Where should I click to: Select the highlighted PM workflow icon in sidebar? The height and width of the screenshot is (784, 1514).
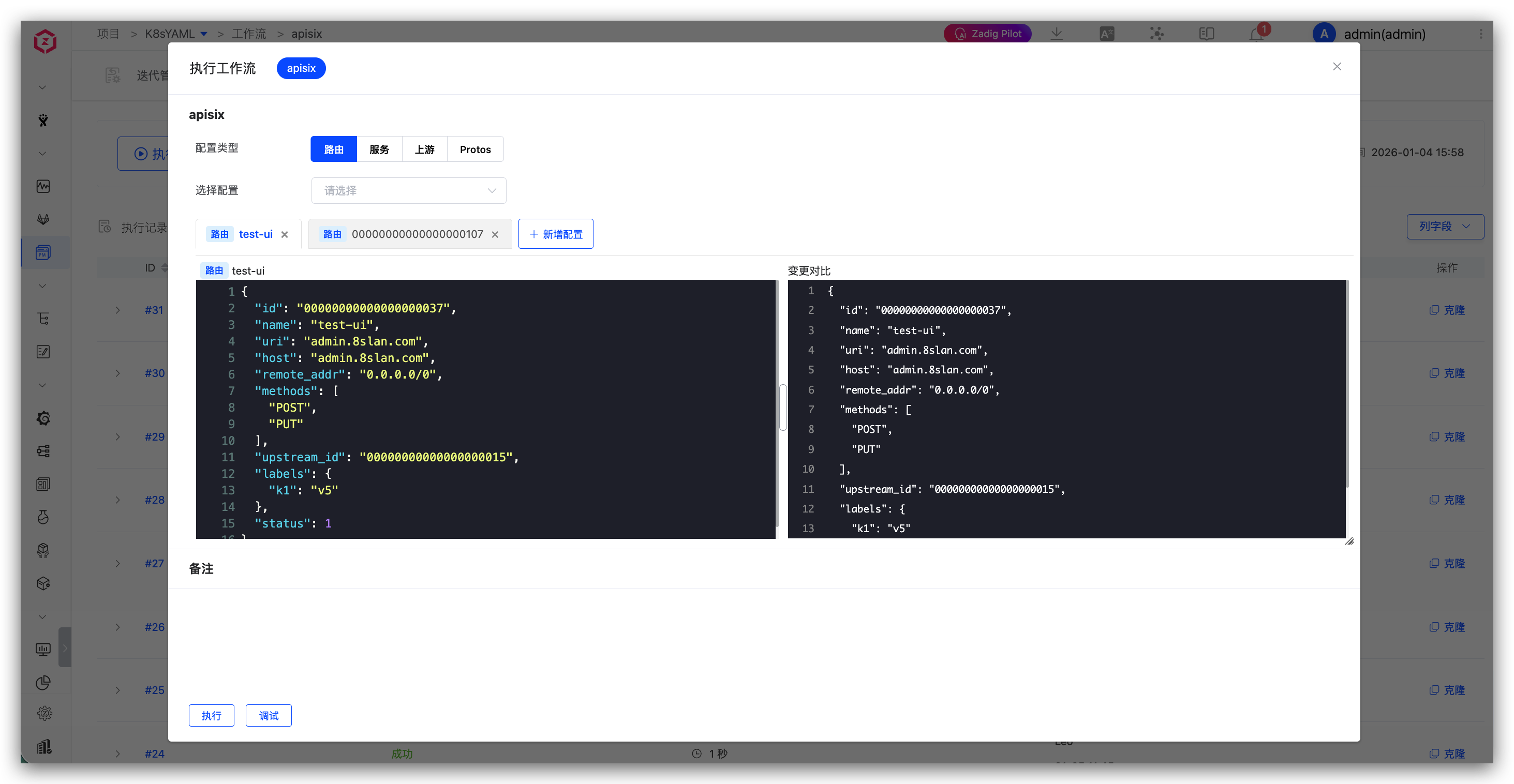click(x=43, y=252)
